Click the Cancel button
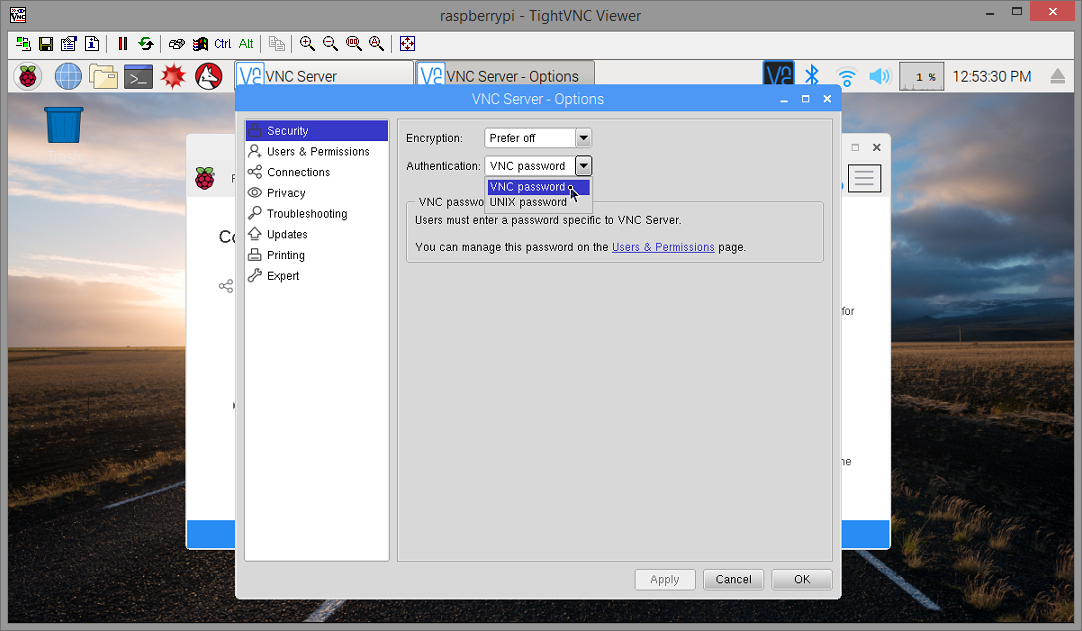This screenshot has width=1082, height=631. pyautogui.click(x=733, y=579)
